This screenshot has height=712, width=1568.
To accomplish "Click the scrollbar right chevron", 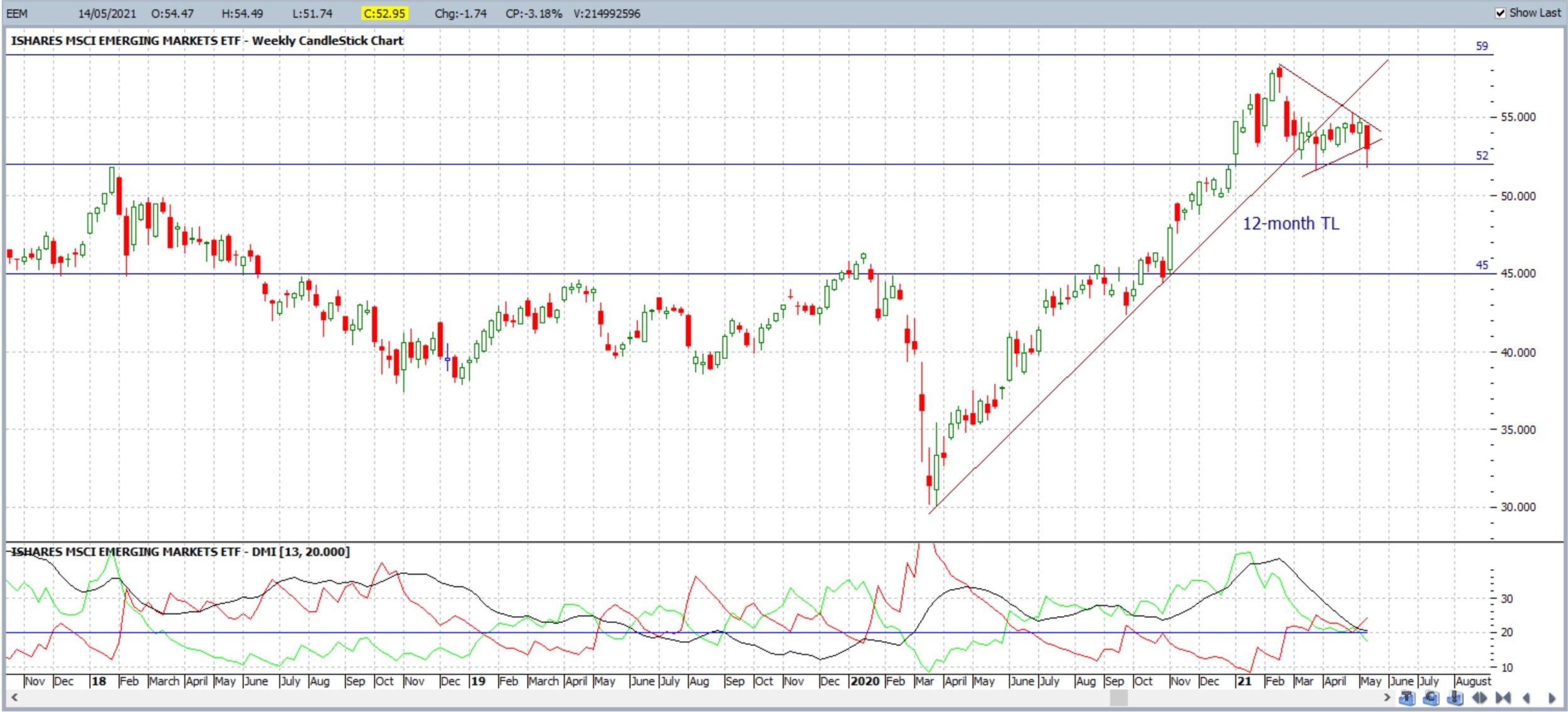I will coord(1387,697).
